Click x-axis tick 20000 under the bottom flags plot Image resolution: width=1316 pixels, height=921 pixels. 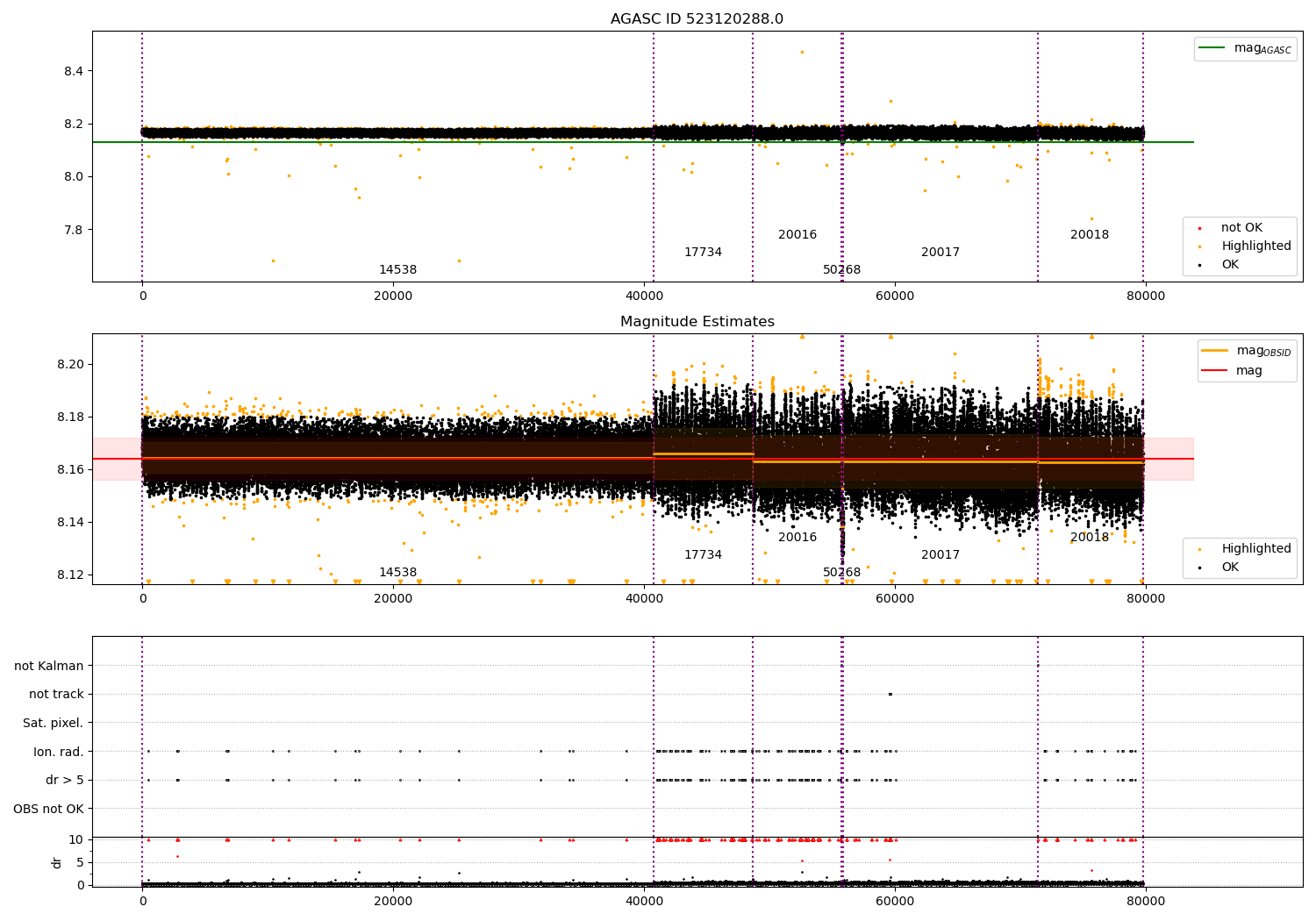[x=393, y=901]
